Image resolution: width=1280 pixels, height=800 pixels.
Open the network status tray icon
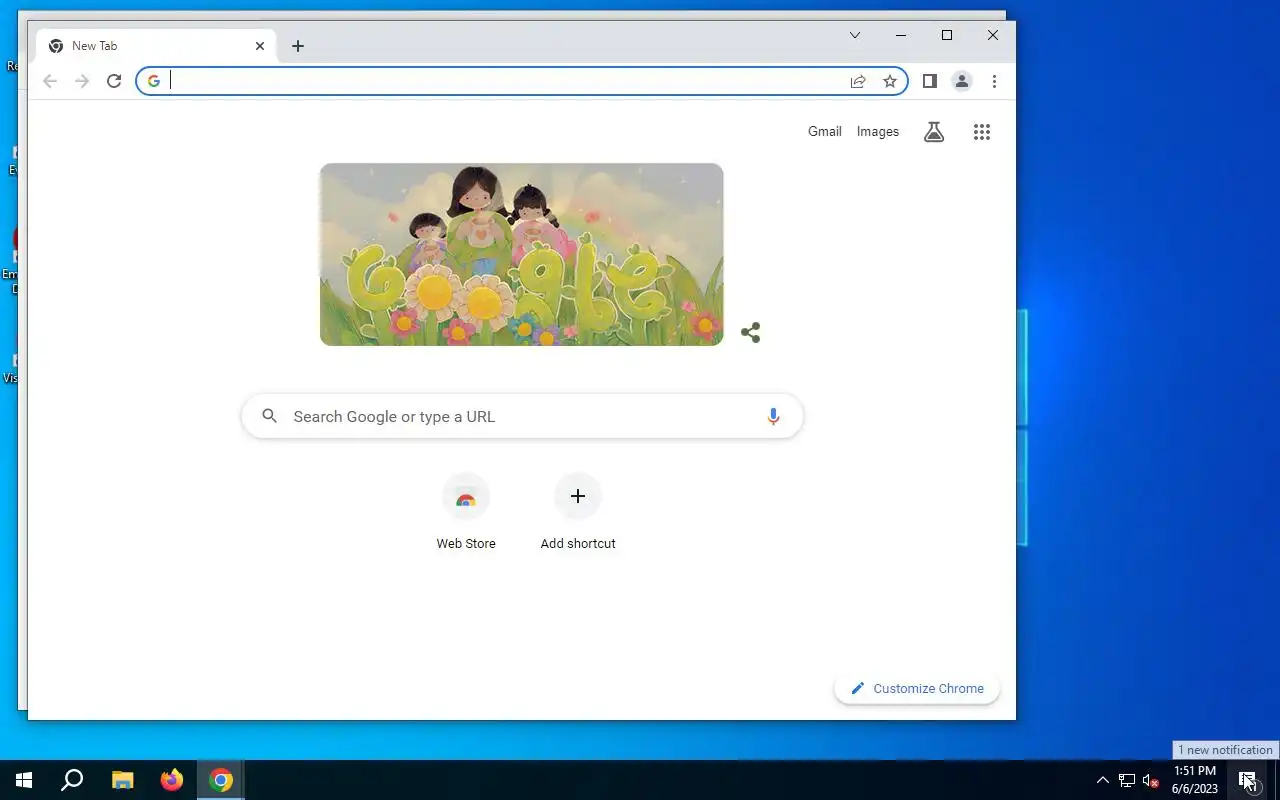coord(1127,780)
